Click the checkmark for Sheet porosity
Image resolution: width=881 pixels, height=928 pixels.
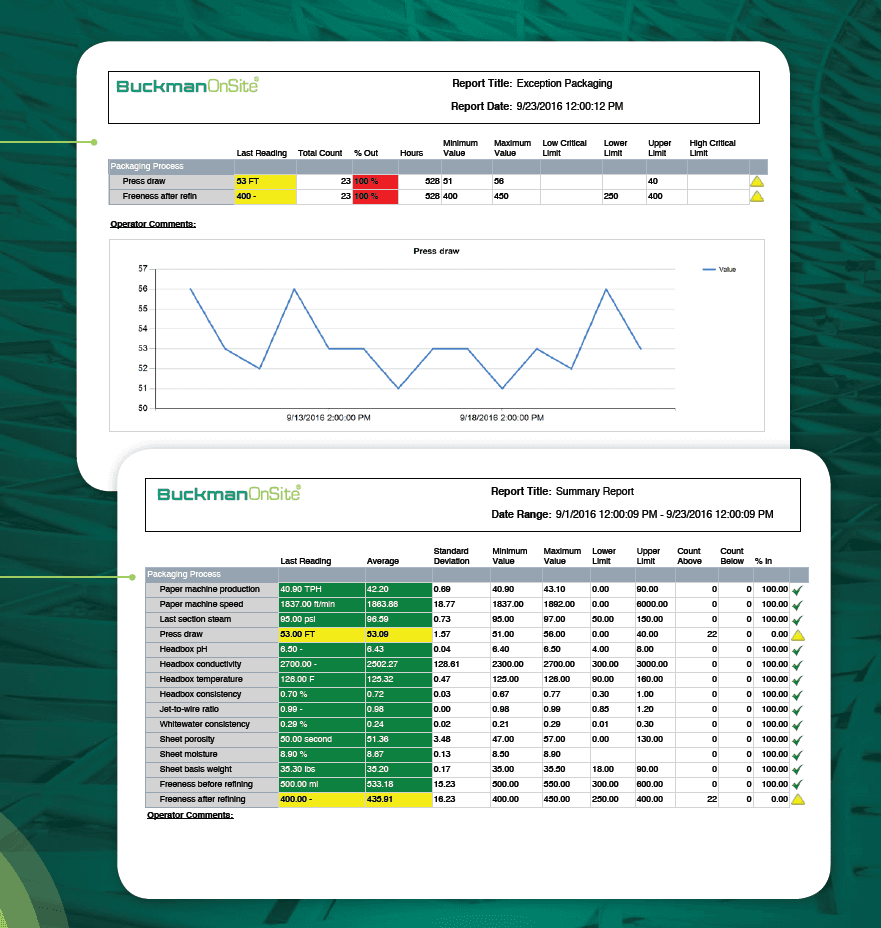coord(798,740)
